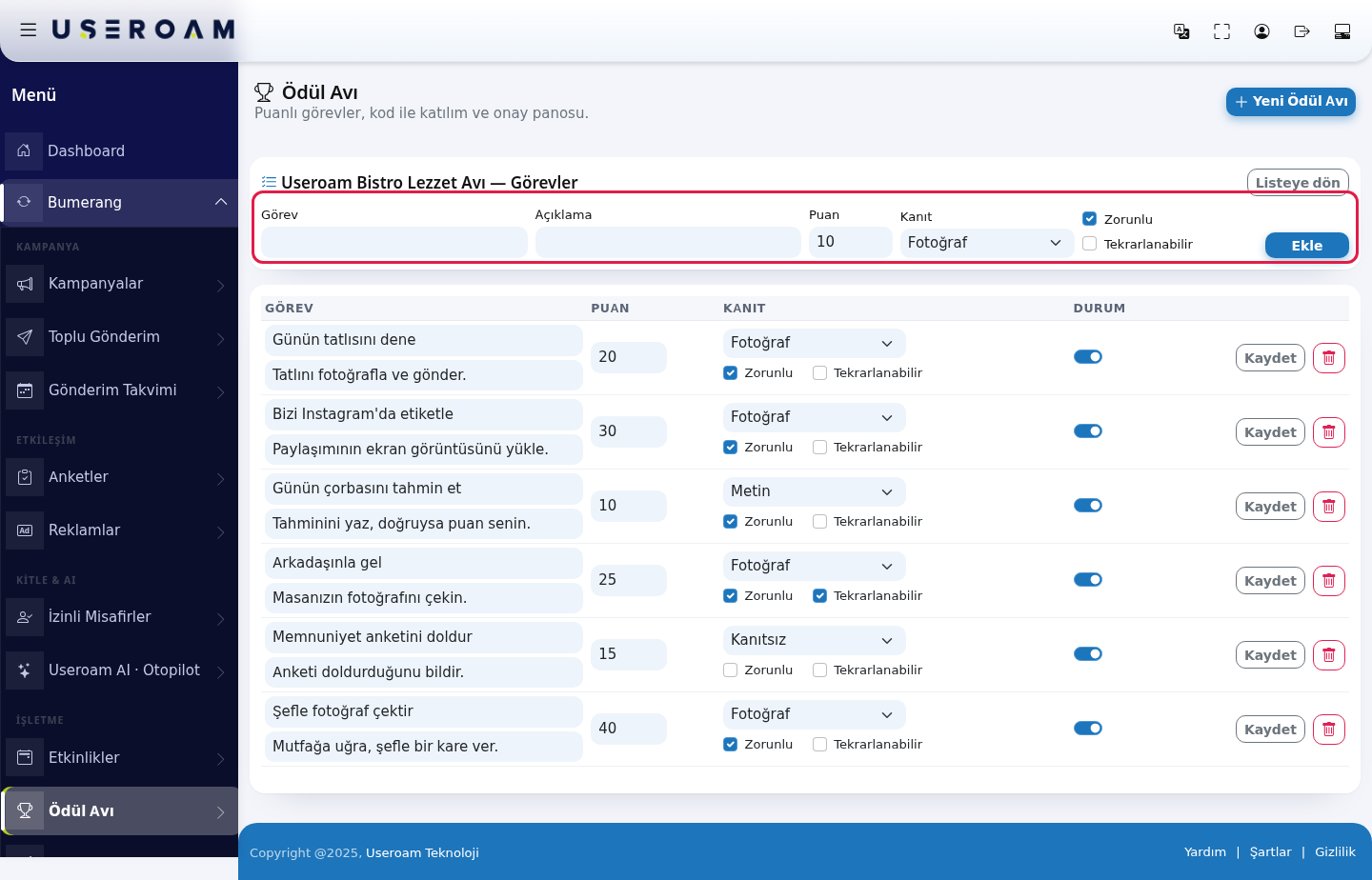Viewport: 1372px width, 880px height.
Task: Open the Yardım footer link
Action: tap(1205, 852)
